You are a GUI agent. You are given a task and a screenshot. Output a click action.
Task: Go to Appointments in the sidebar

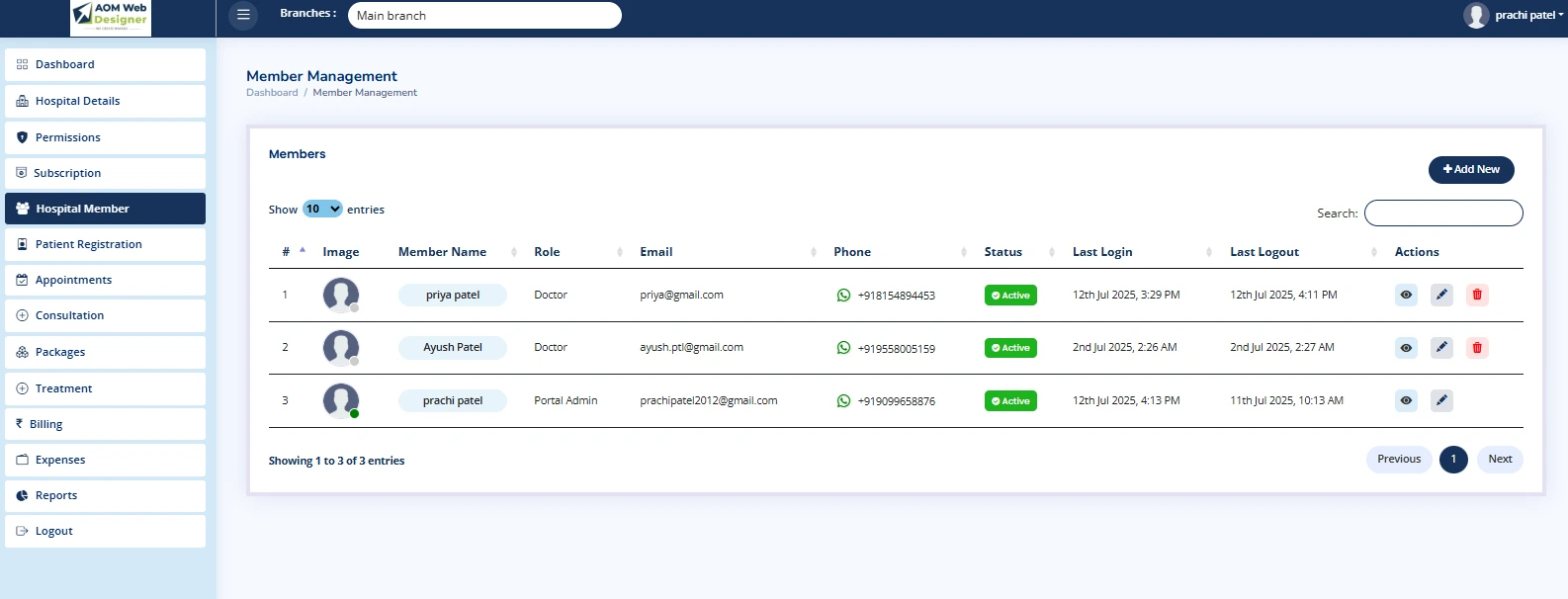point(73,280)
